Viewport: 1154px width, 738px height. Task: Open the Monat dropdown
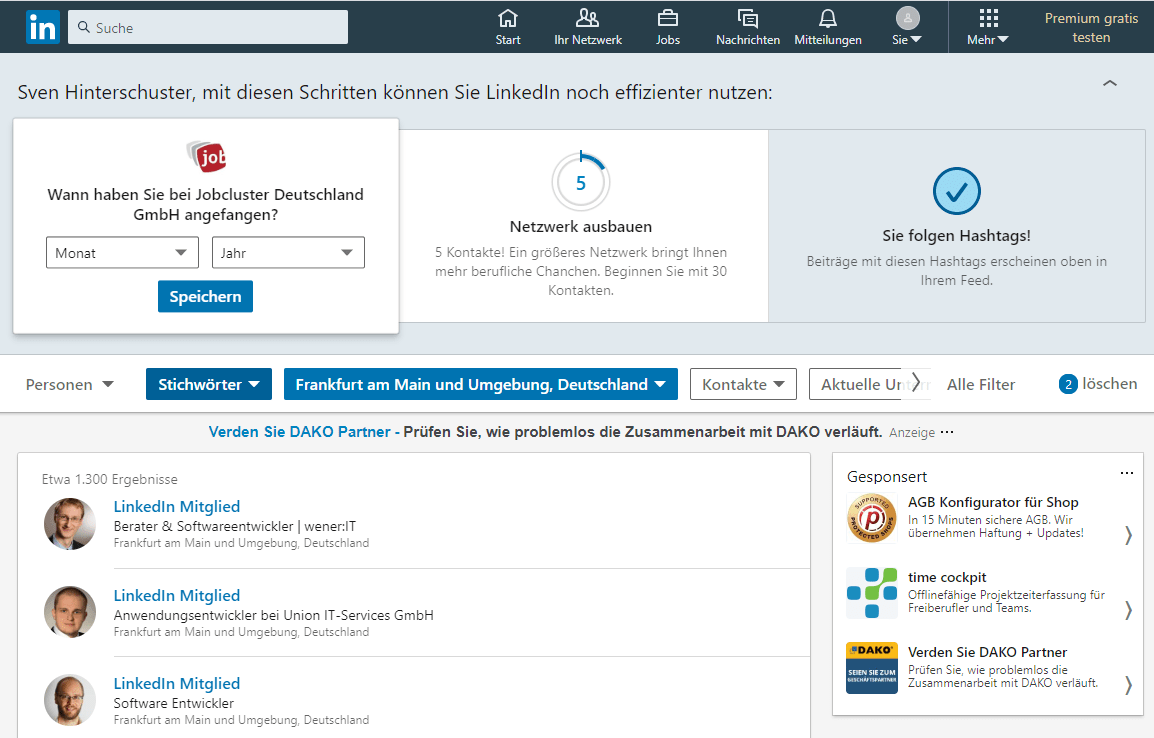pyautogui.click(x=121, y=252)
